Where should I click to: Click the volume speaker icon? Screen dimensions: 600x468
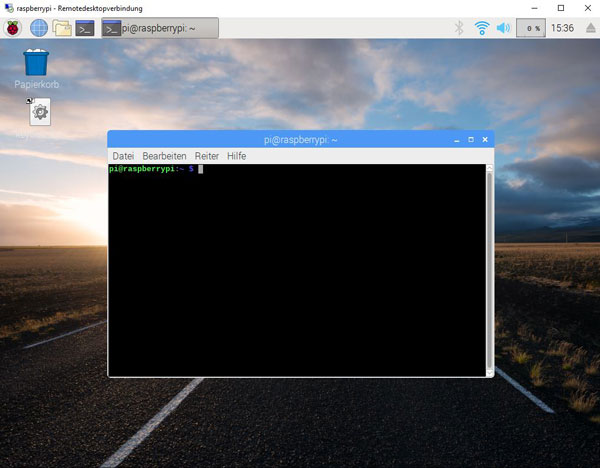coord(503,28)
